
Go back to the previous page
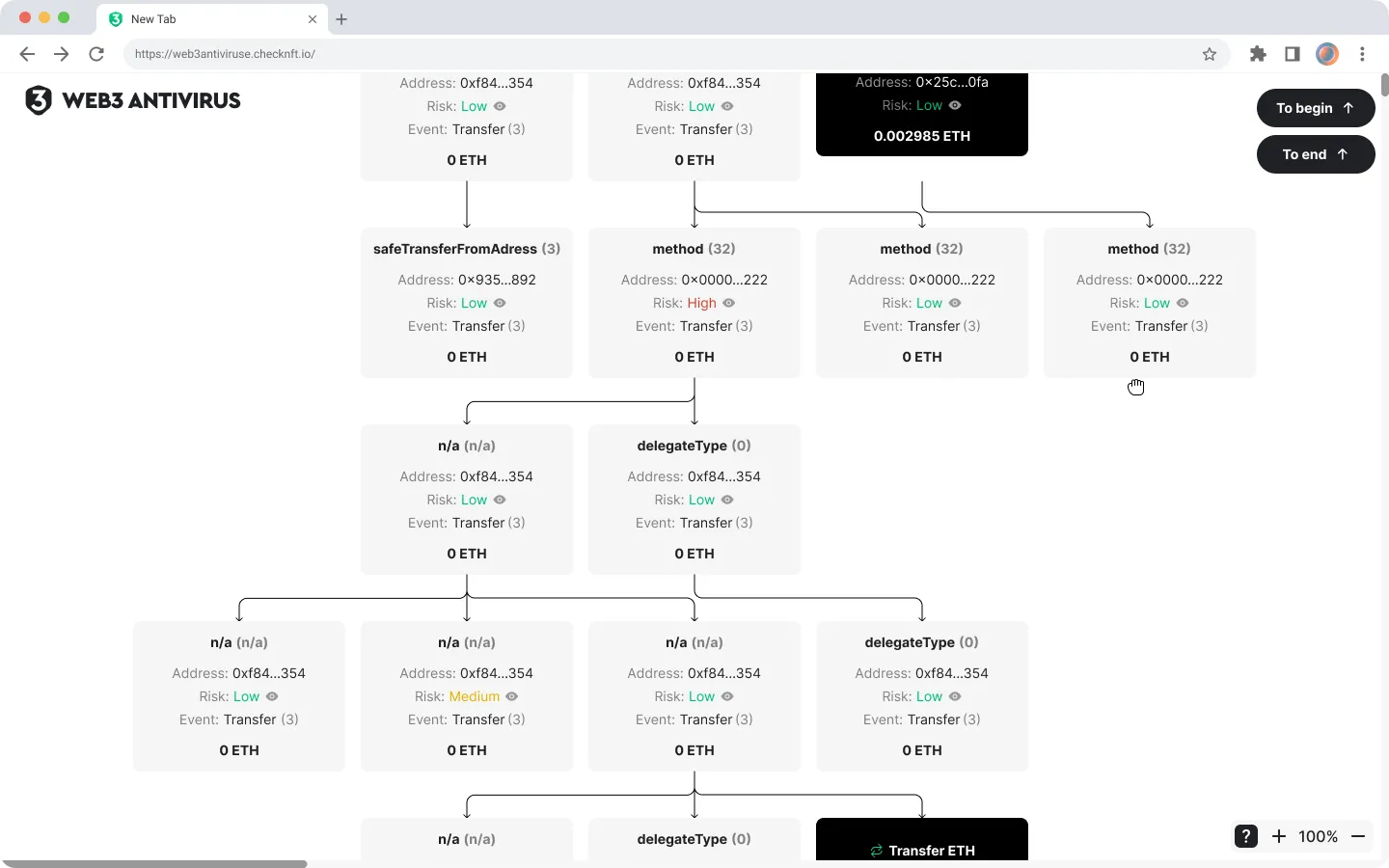pos(27,54)
